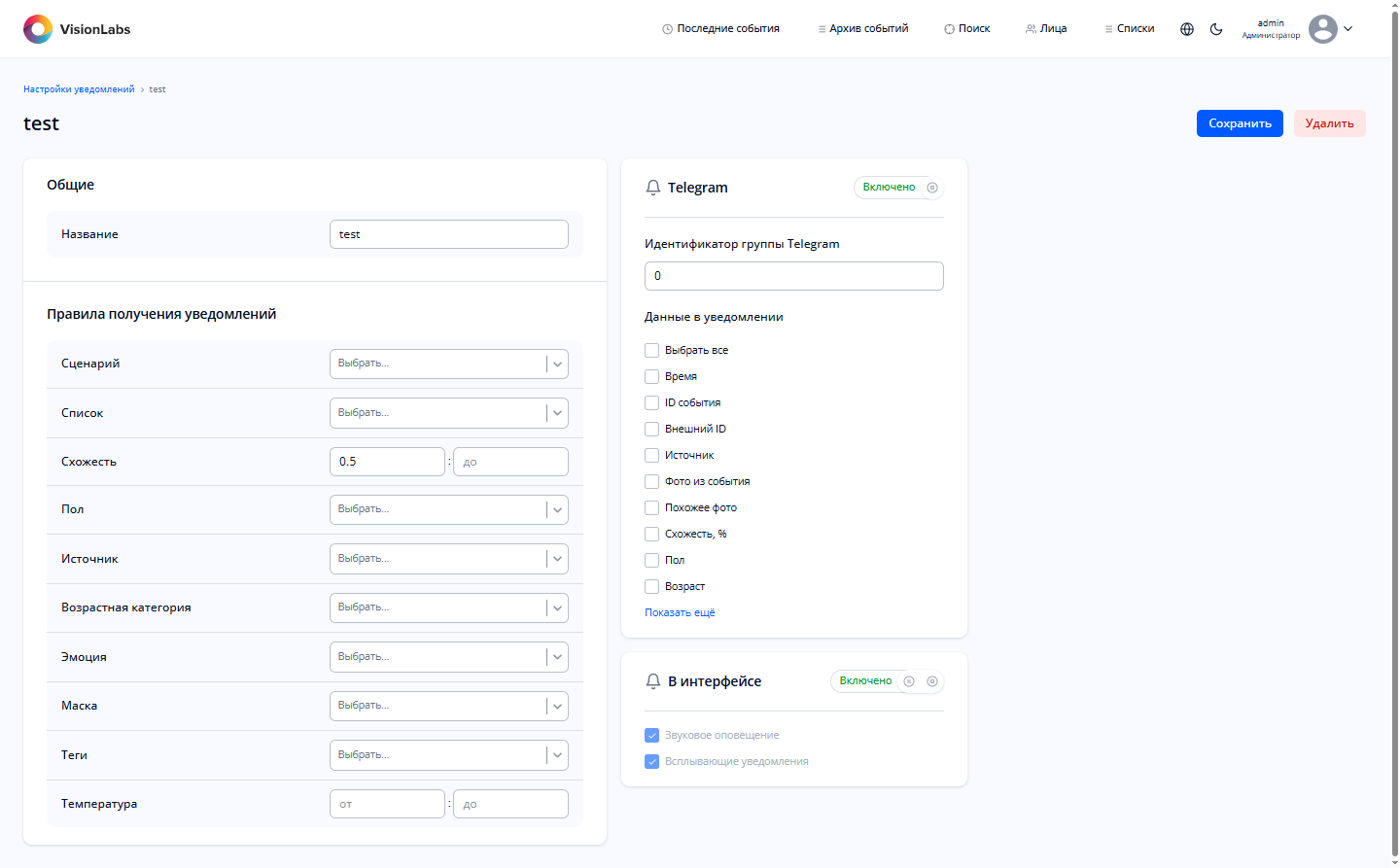Toggle the Telegram Включено switch
This screenshot has height=868, width=1400.
(898, 188)
